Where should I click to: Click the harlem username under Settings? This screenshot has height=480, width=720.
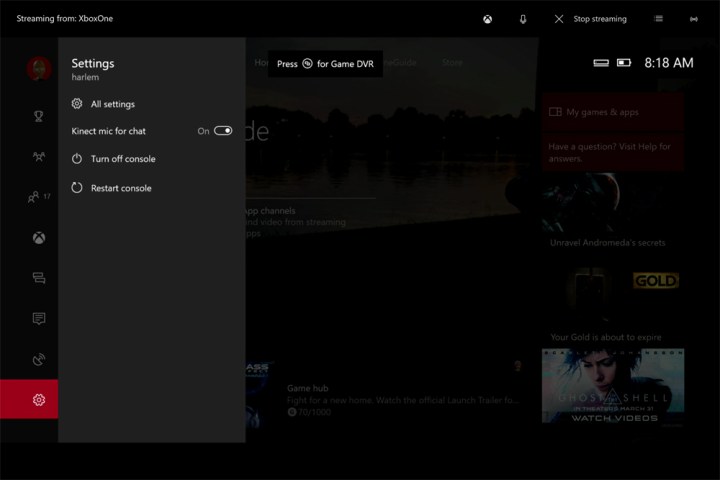click(85, 77)
